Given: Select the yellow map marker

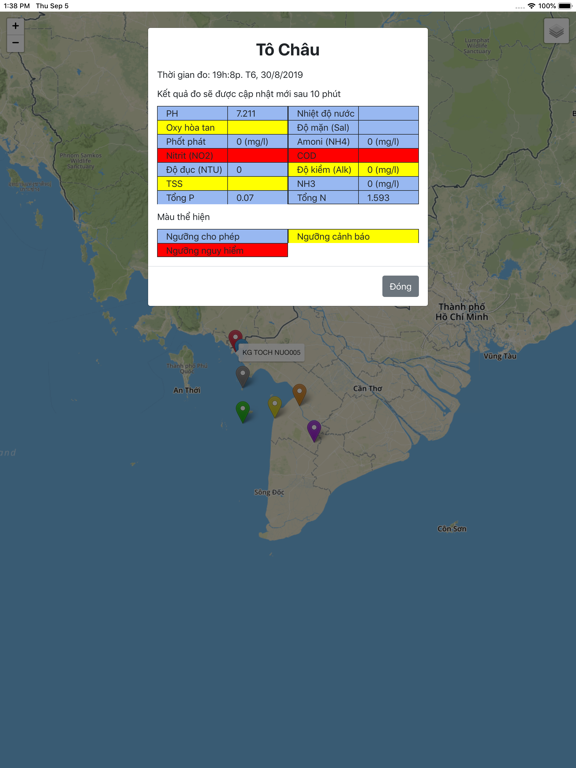Looking at the screenshot, I should [x=275, y=407].
